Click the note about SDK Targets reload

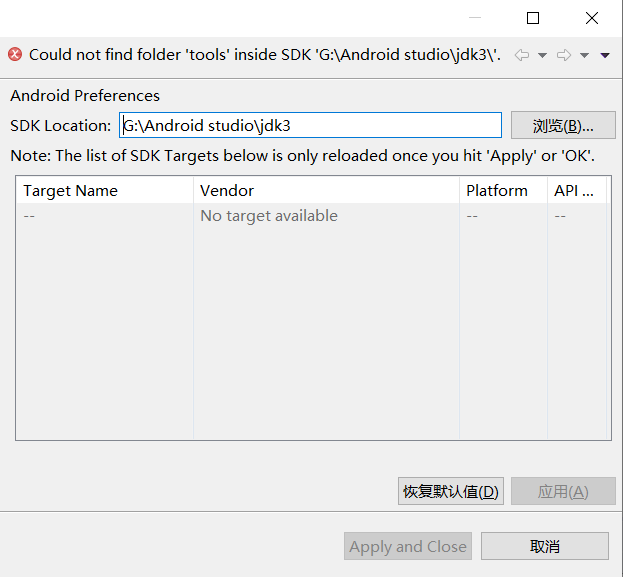(x=302, y=156)
